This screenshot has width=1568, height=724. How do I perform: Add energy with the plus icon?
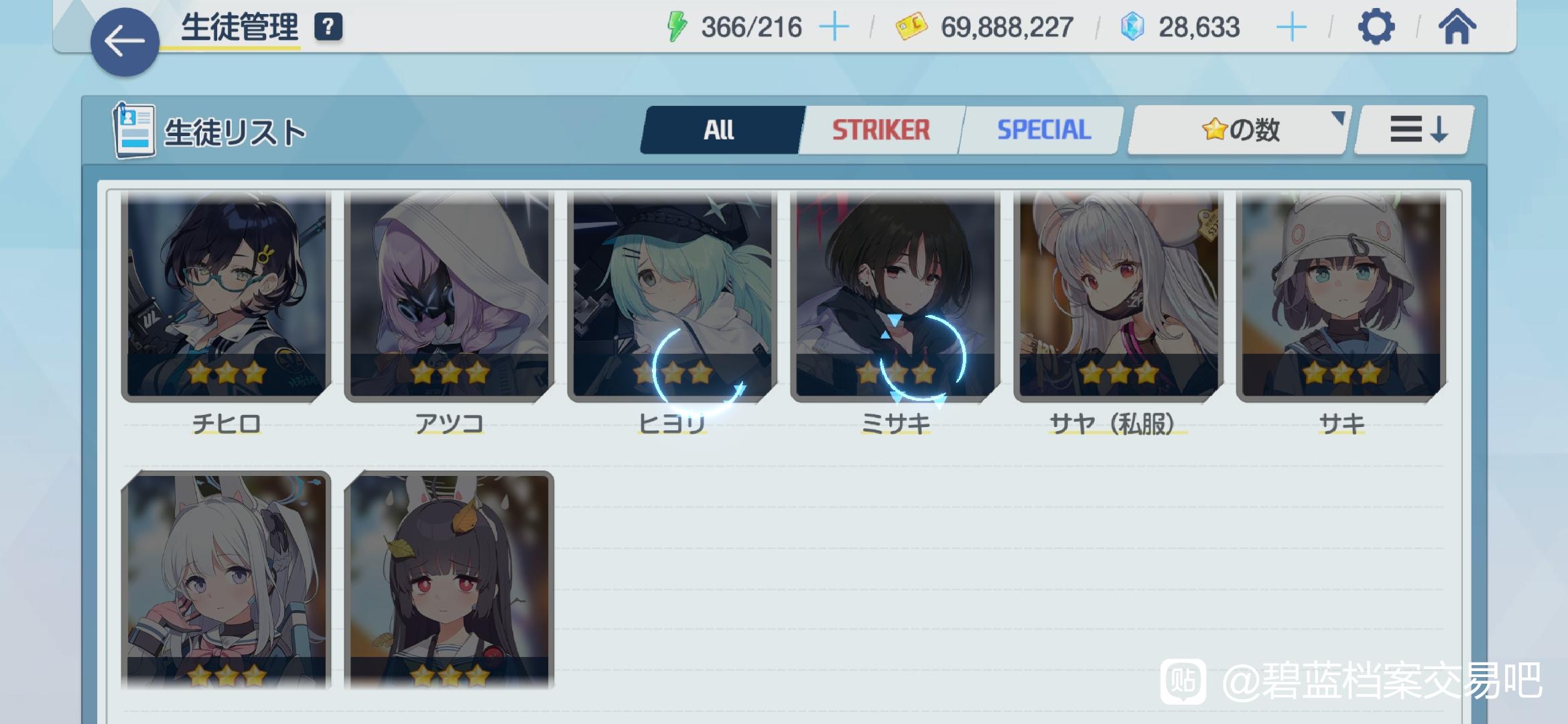(x=834, y=27)
